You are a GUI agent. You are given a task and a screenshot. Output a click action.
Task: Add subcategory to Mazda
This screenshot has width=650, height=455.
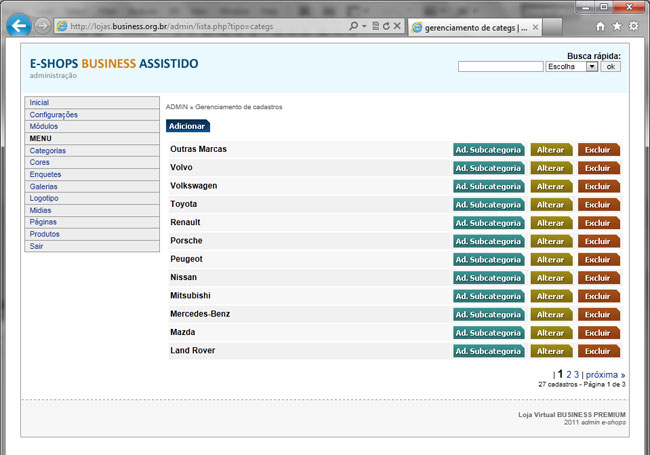[x=488, y=332]
